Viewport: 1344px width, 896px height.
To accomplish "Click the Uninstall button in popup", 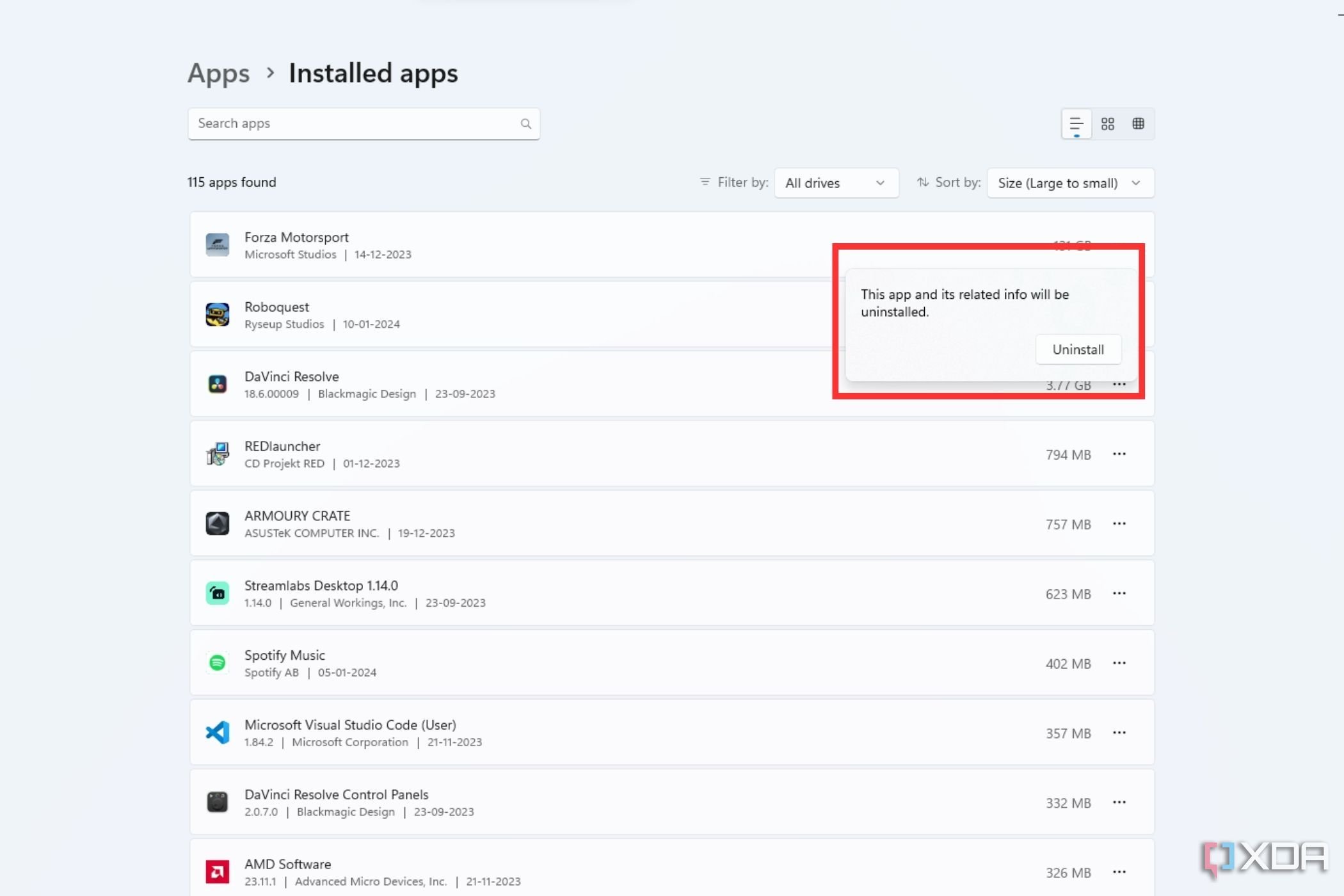I will click(1078, 349).
